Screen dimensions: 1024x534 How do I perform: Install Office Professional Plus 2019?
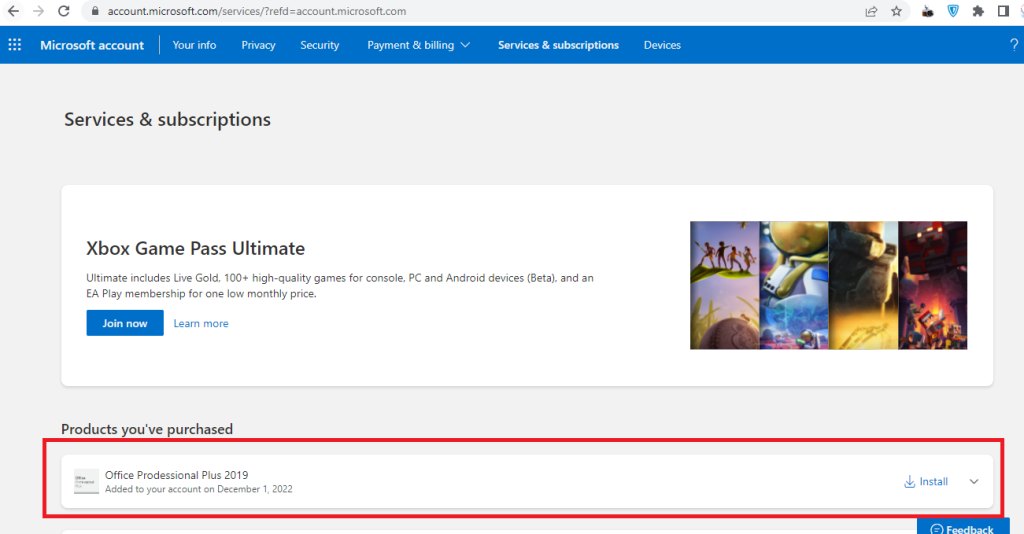point(926,482)
